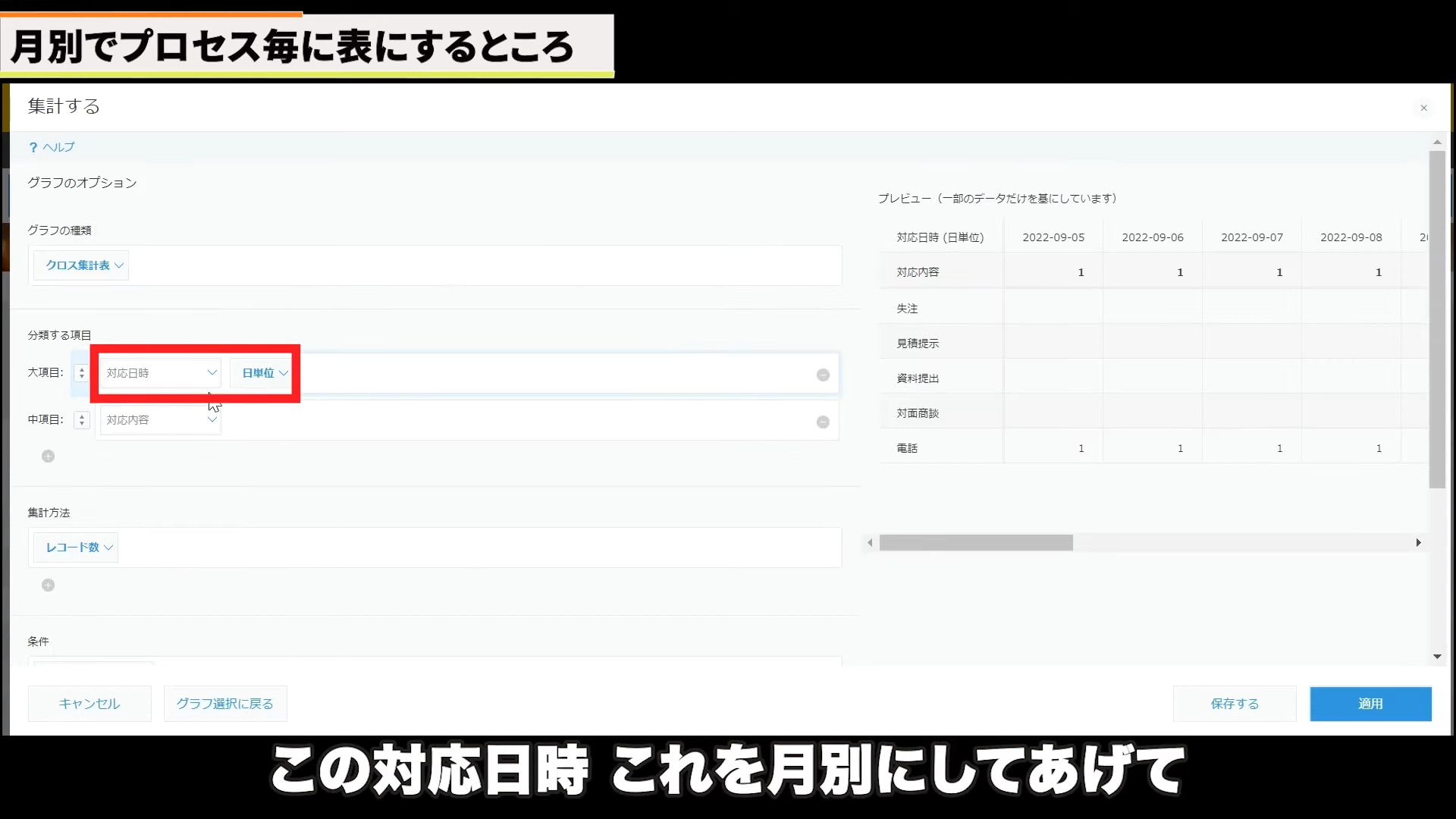Close the 集計する dialog with X

pos(1423,108)
